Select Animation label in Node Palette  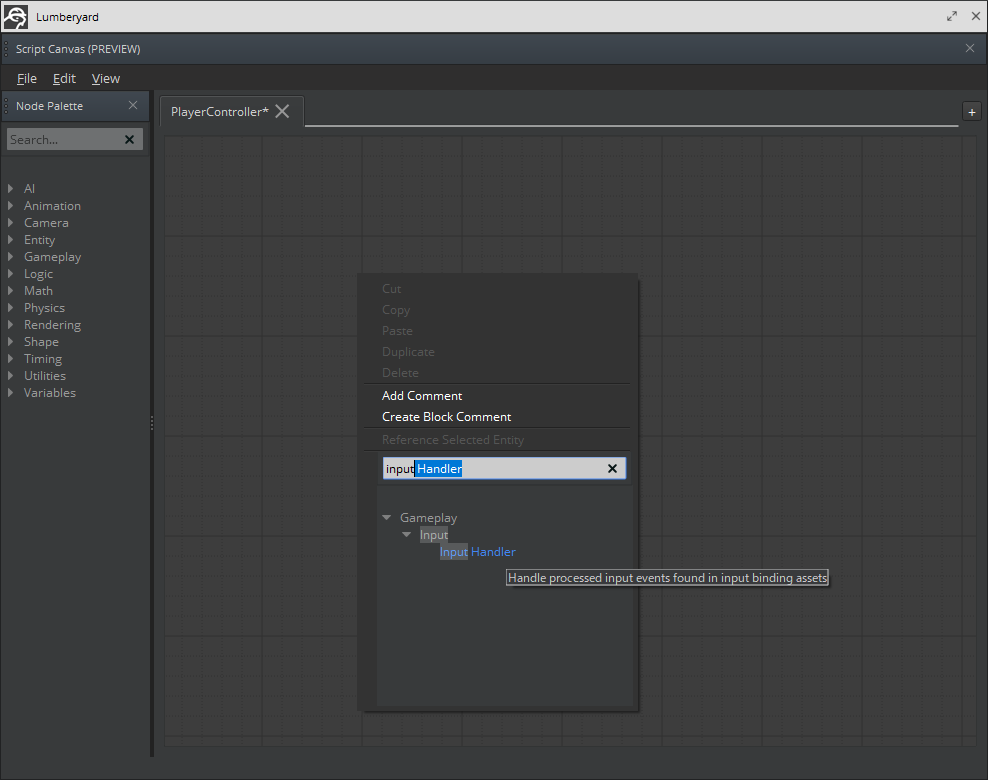(52, 205)
